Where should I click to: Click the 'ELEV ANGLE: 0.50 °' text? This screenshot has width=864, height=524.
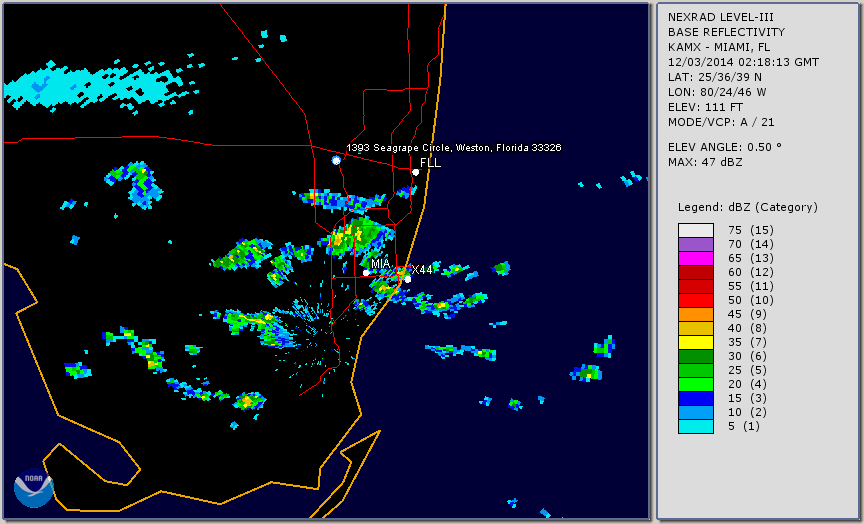[725, 147]
